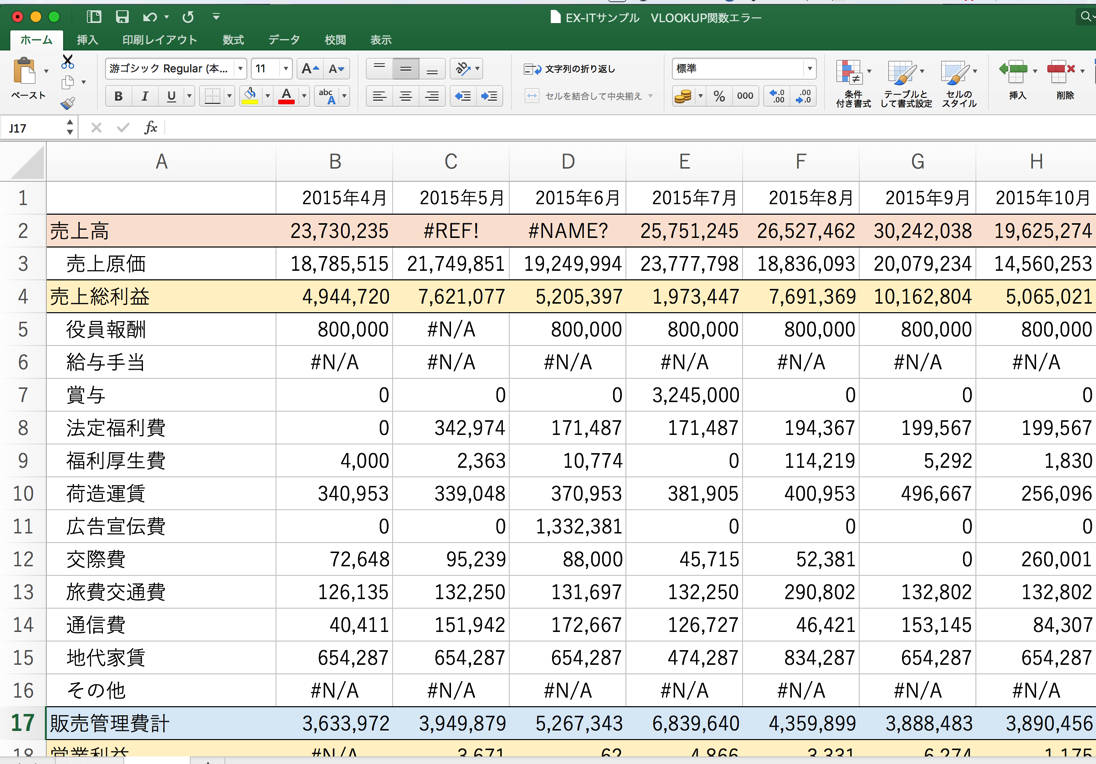Save the workbook with the floppy disk icon

point(122,17)
